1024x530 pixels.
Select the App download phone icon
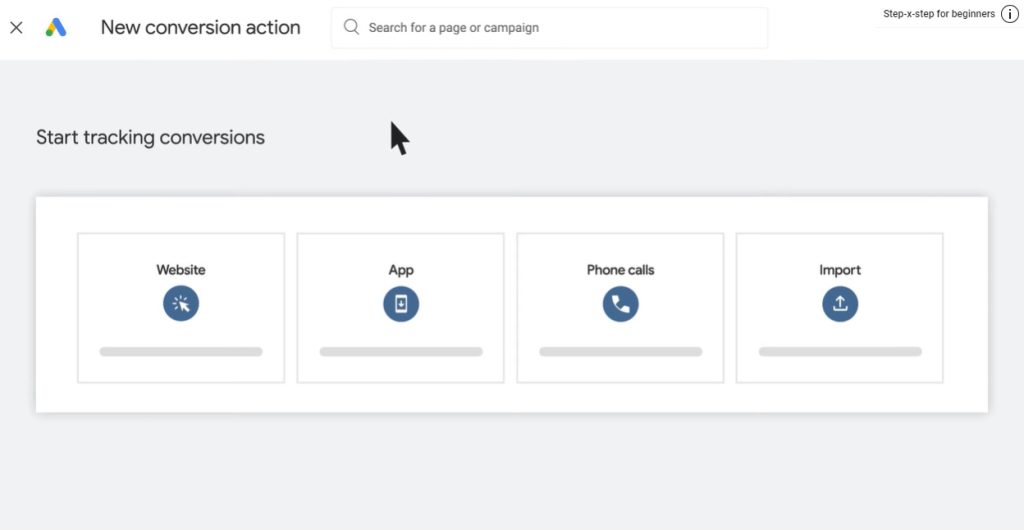coord(401,304)
